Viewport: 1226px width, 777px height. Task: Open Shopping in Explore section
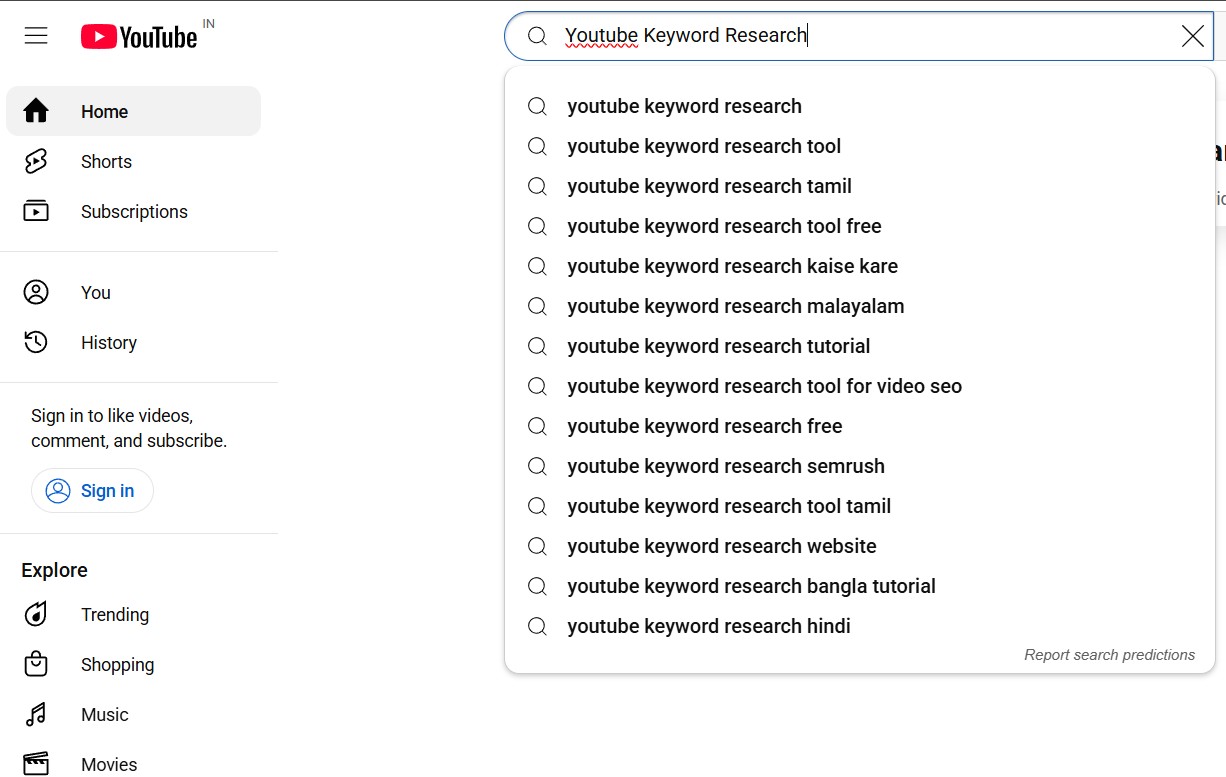click(117, 665)
